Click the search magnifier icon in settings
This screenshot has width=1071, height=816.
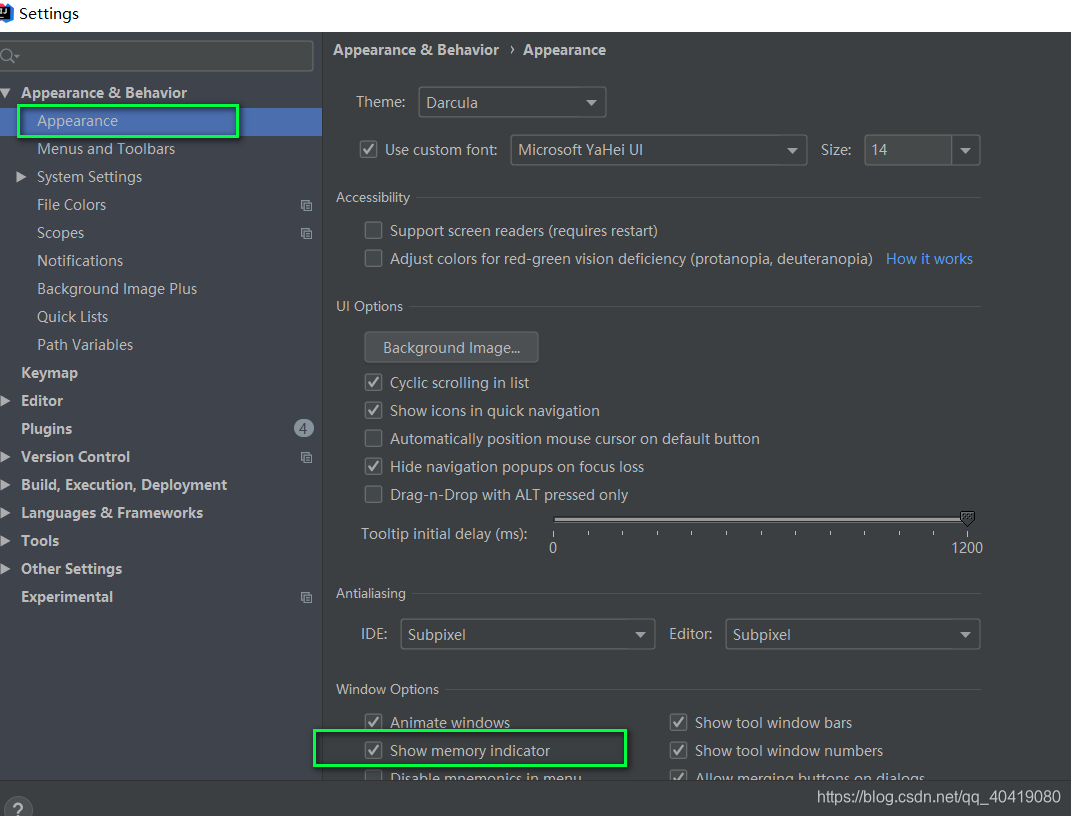pyautogui.click(x=10, y=56)
